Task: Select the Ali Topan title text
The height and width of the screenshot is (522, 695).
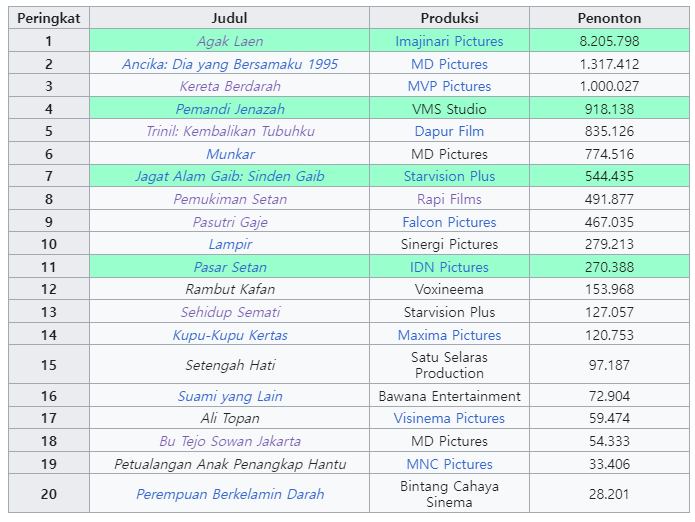Action: click(x=230, y=418)
